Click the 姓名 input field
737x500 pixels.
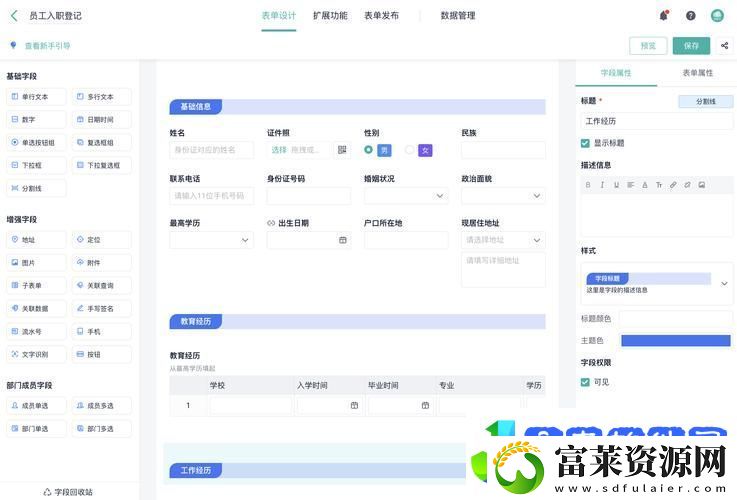[x=212, y=150]
